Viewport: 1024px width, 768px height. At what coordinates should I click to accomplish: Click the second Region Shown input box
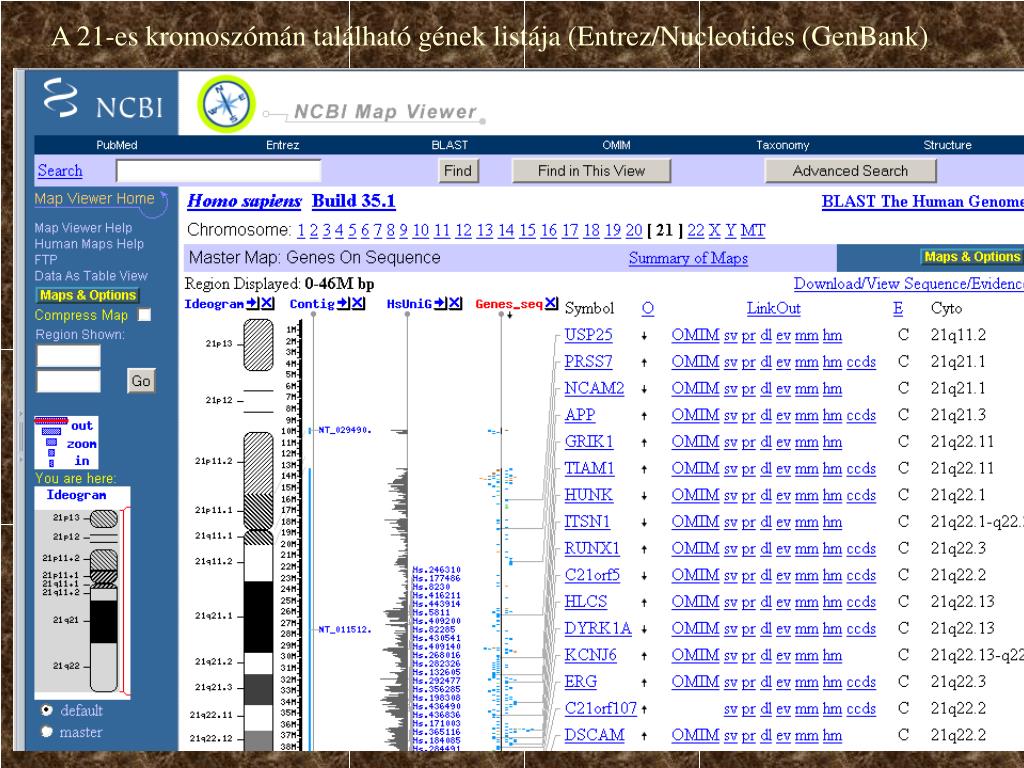[x=69, y=381]
